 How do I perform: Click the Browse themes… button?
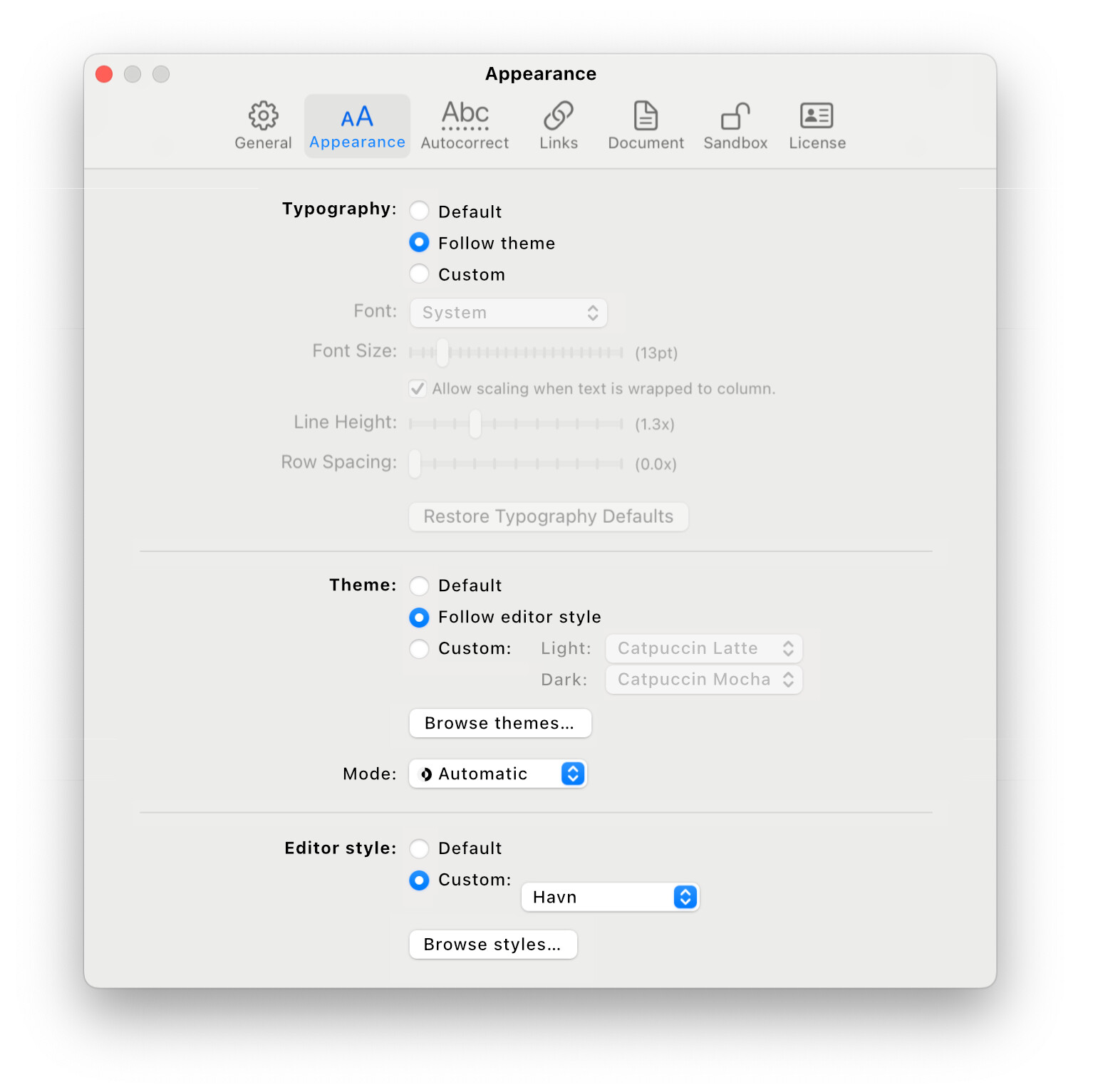[499, 723]
